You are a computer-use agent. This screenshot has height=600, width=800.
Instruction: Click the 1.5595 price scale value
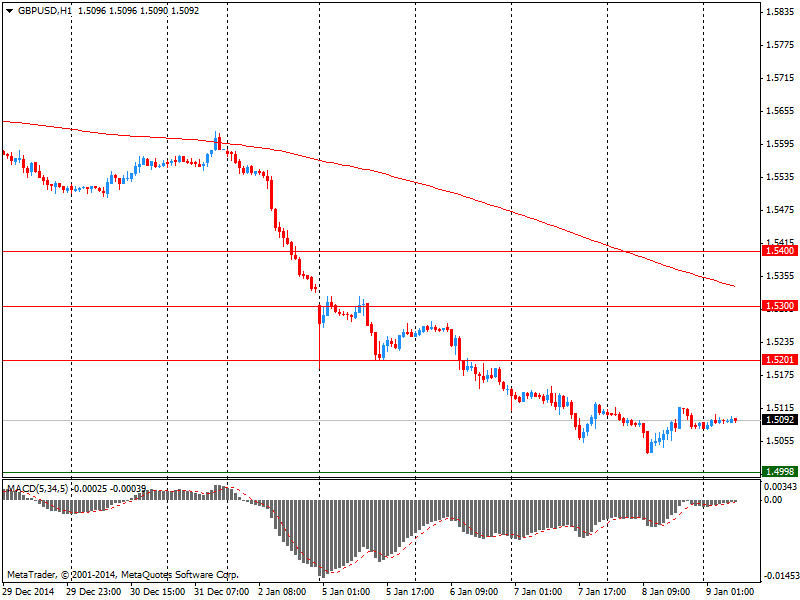coord(780,144)
